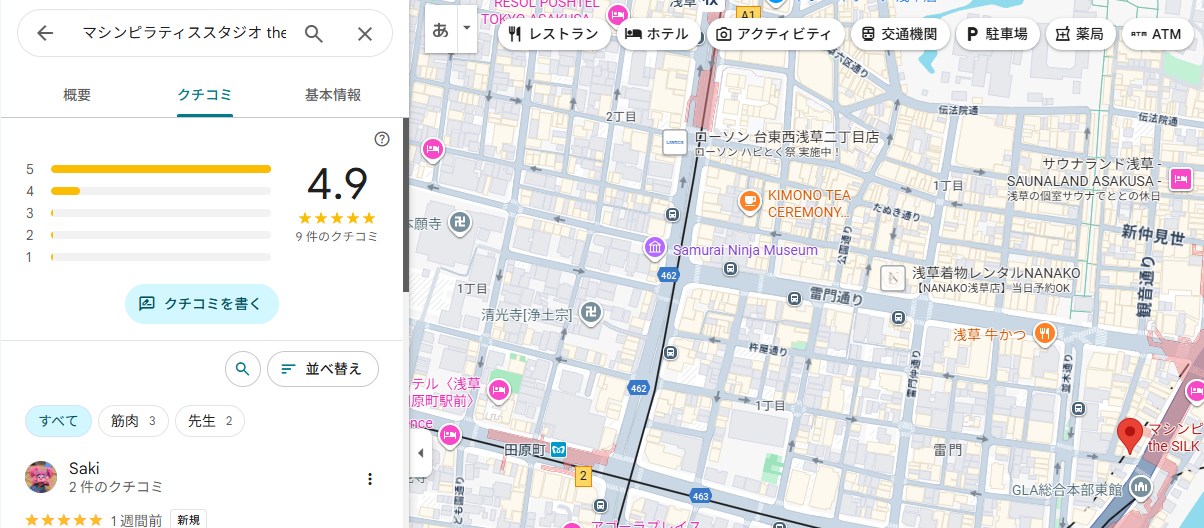Viewport: 1204px width, 528px height.
Task: Clear the search with the X icon
Action: coord(365,34)
